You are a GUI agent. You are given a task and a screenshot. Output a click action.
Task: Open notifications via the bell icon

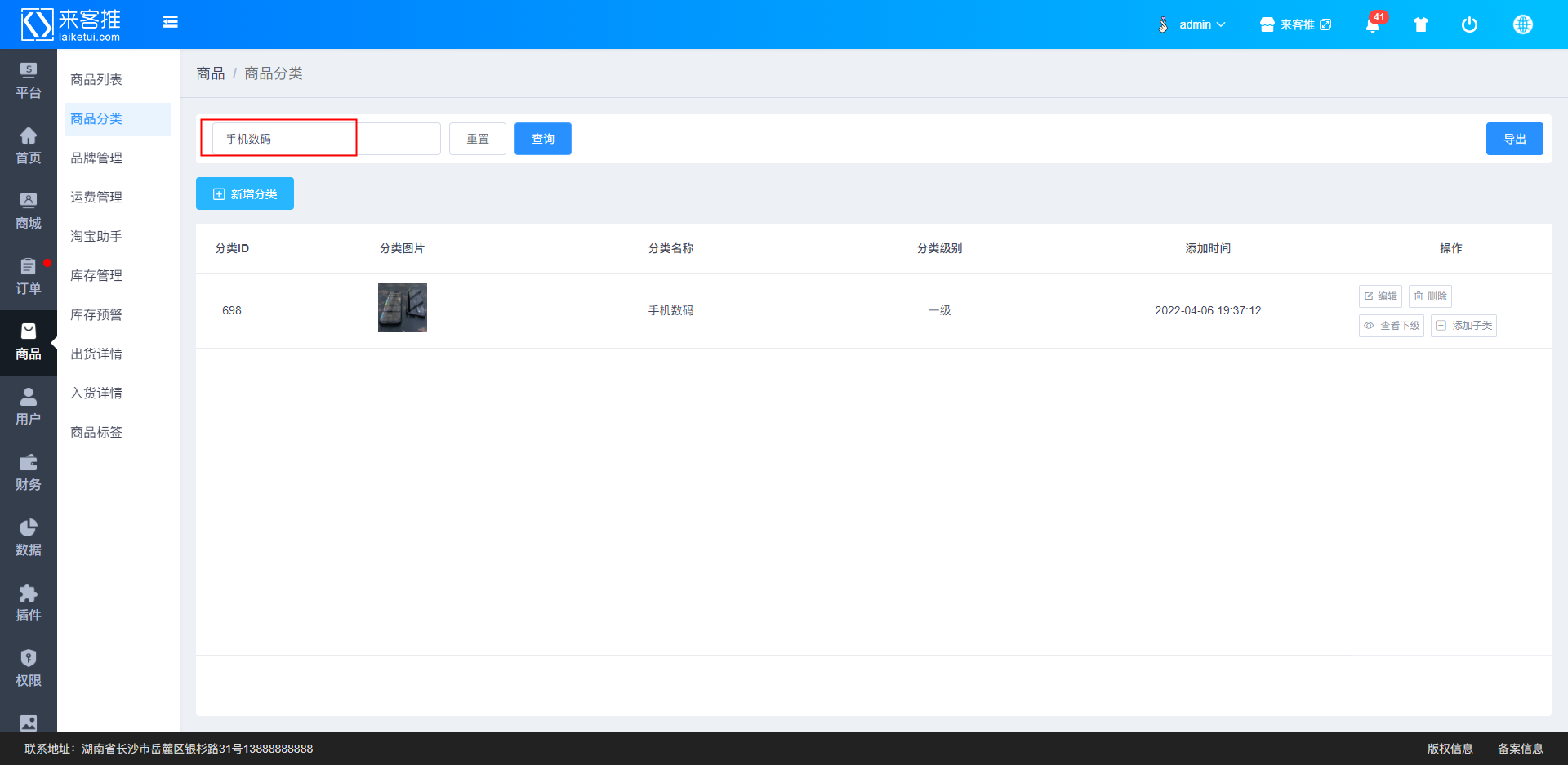(1374, 24)
